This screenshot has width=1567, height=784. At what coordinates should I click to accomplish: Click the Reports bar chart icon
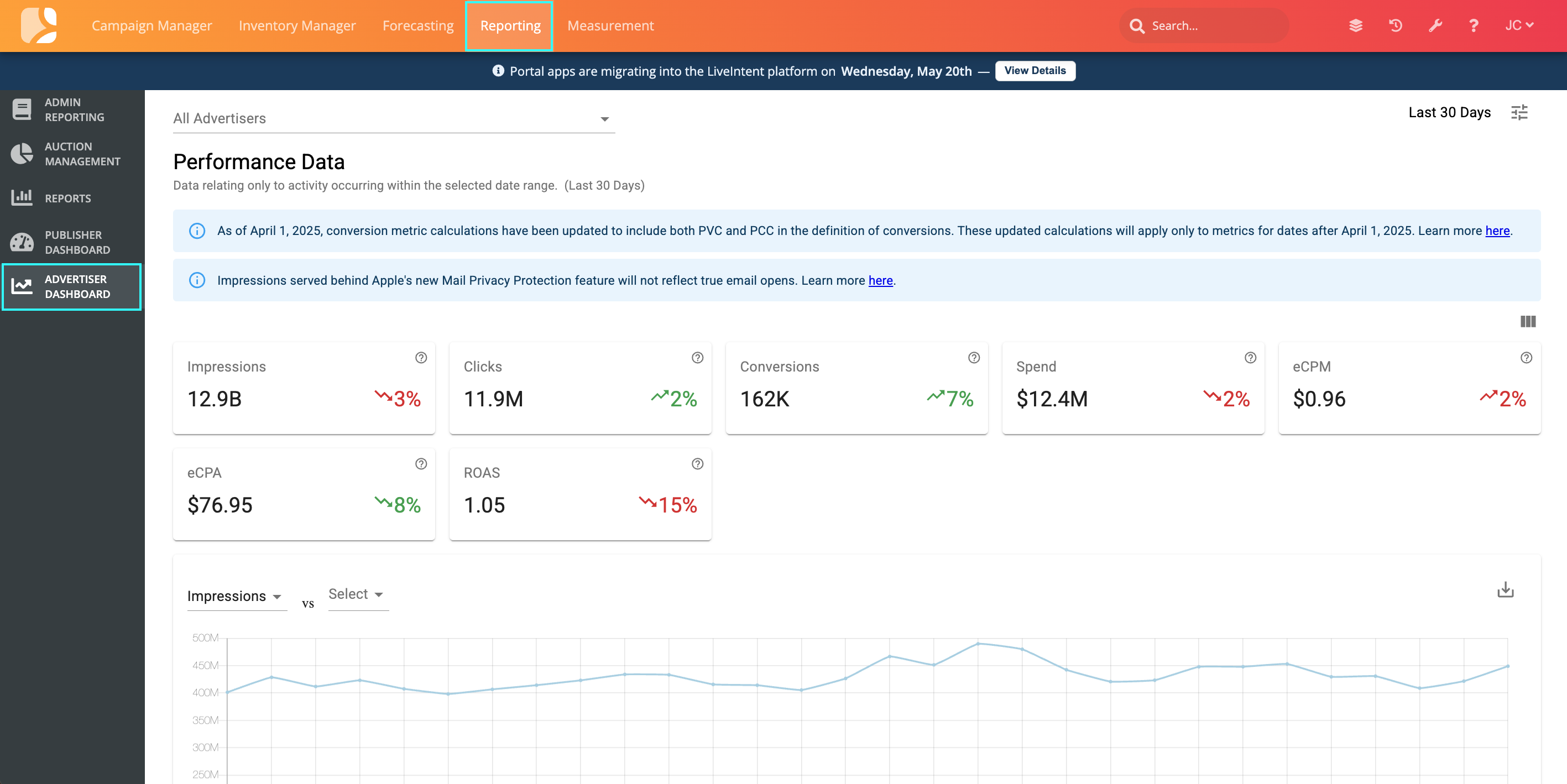pos(22,198)
